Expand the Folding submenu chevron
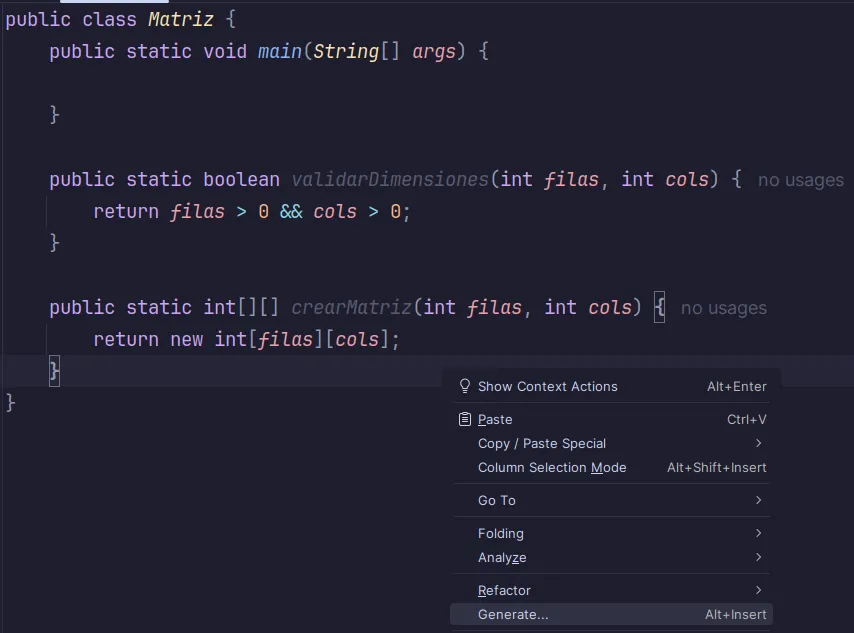 (758, 533)
